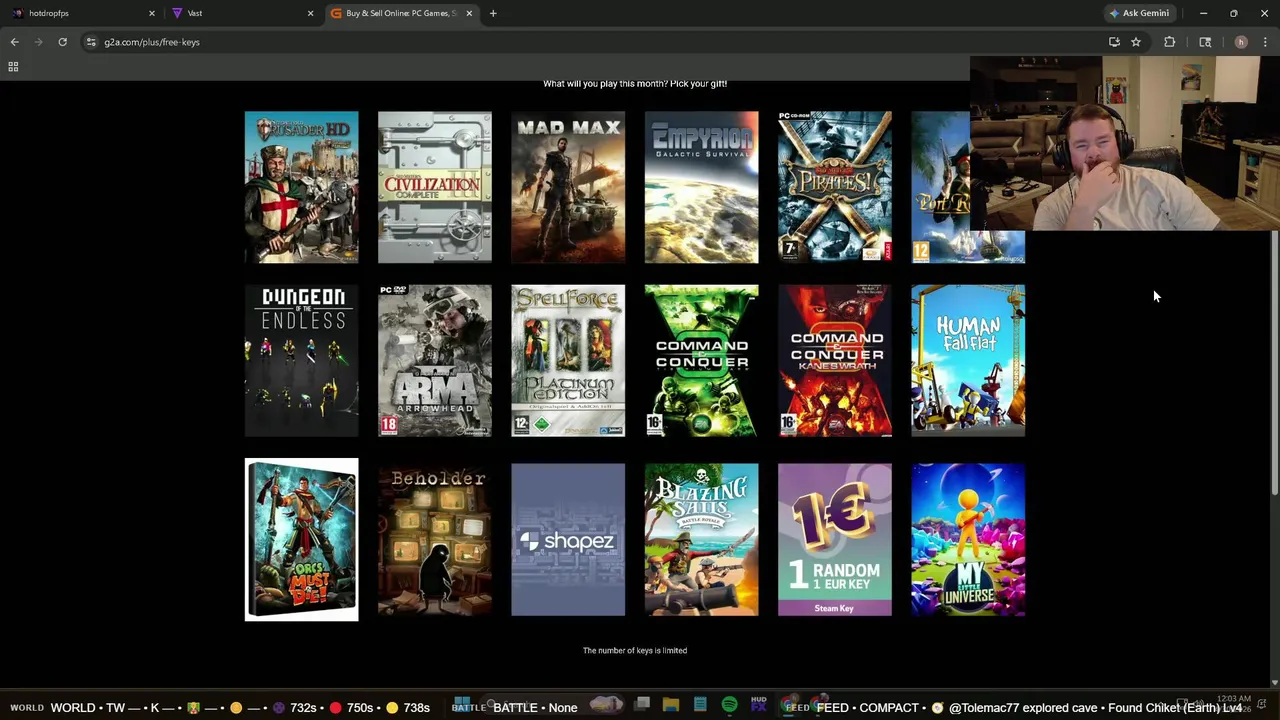The height and width of the screenshot is (720, 1280).
Task: Open the browser Extensions puzzle icon
Action: tap(1169, 42)
